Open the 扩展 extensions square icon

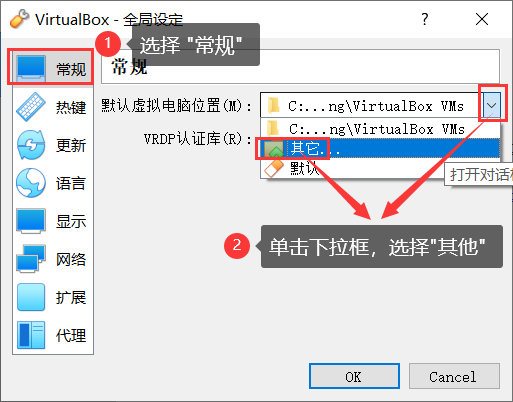click(x=31, y=297)
